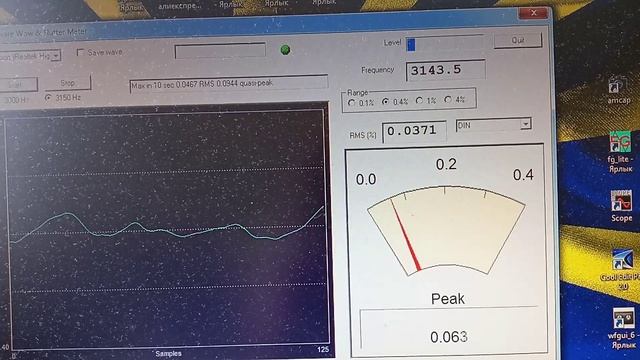Screen dimensions: 640x360
Task: Click the Samples axis label under graph
Action: 168,353
